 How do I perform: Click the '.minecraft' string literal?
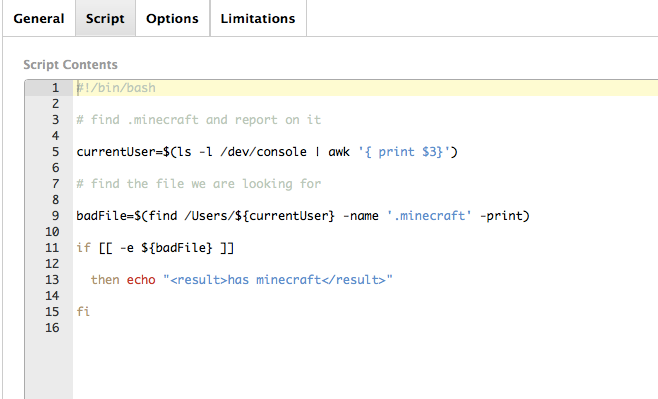click(x=429, y=216)
